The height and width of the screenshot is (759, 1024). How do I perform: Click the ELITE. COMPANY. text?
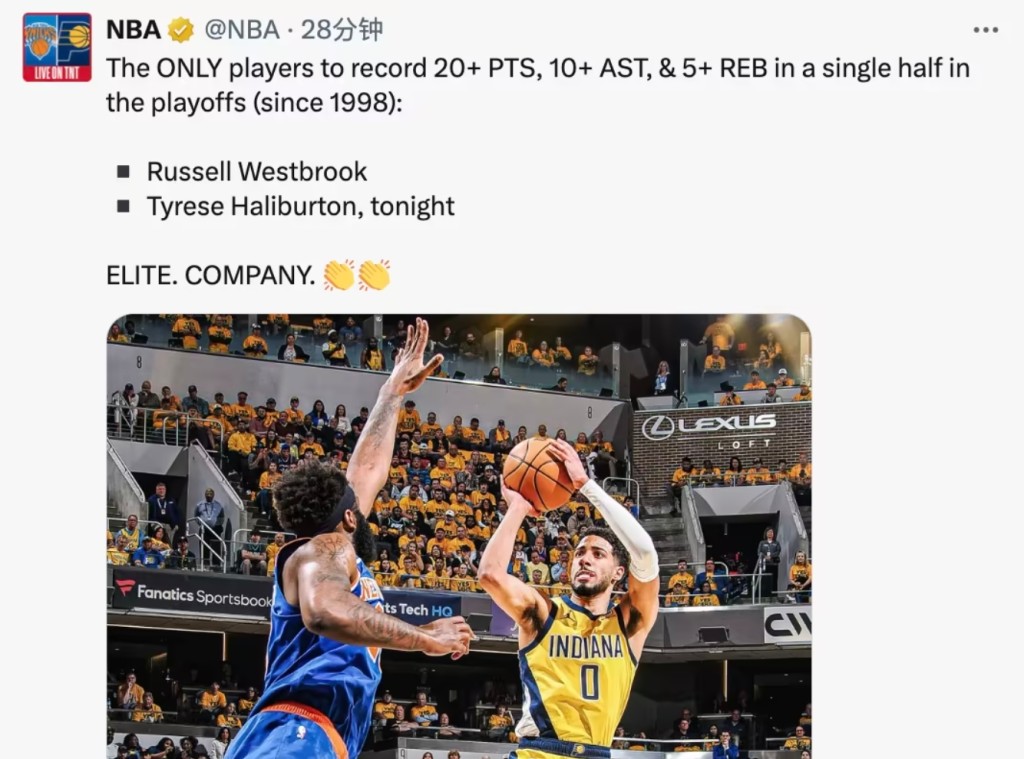pyautogui.click(x=210, y=275)
